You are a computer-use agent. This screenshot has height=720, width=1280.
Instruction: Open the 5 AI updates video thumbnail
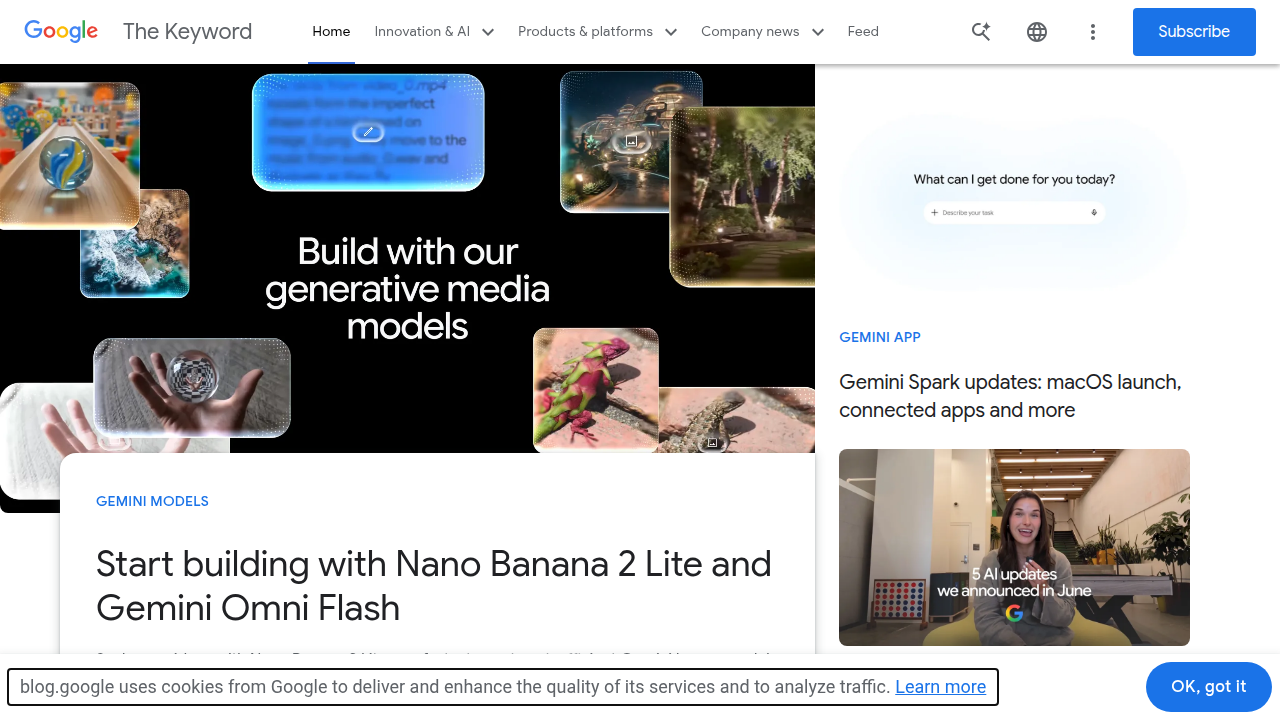click(x=1014, y=547)
